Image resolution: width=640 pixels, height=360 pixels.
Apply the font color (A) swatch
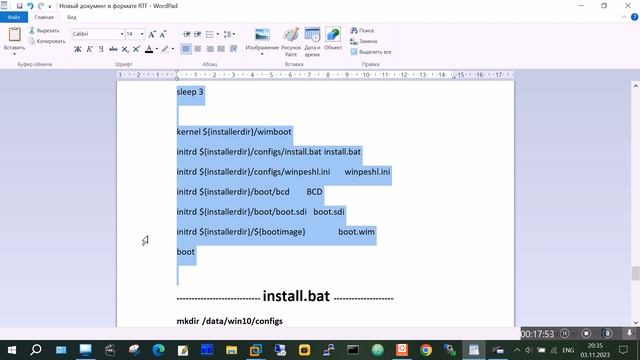tap(149, 49)
